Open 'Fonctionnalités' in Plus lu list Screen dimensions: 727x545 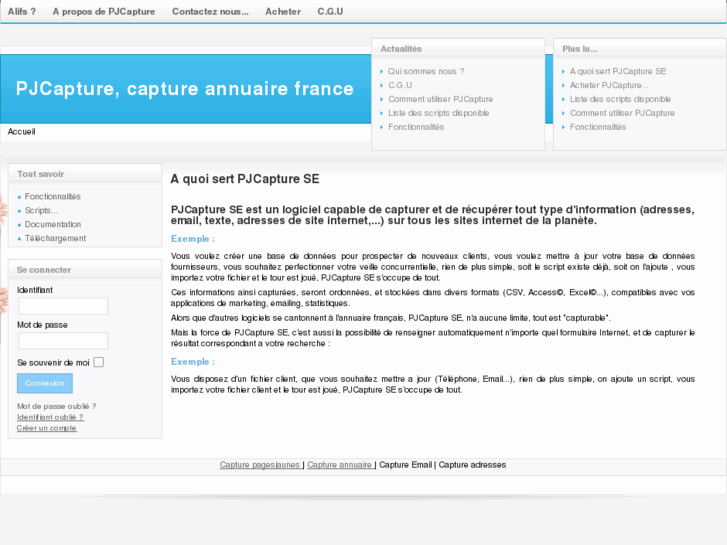click(598, 127)
